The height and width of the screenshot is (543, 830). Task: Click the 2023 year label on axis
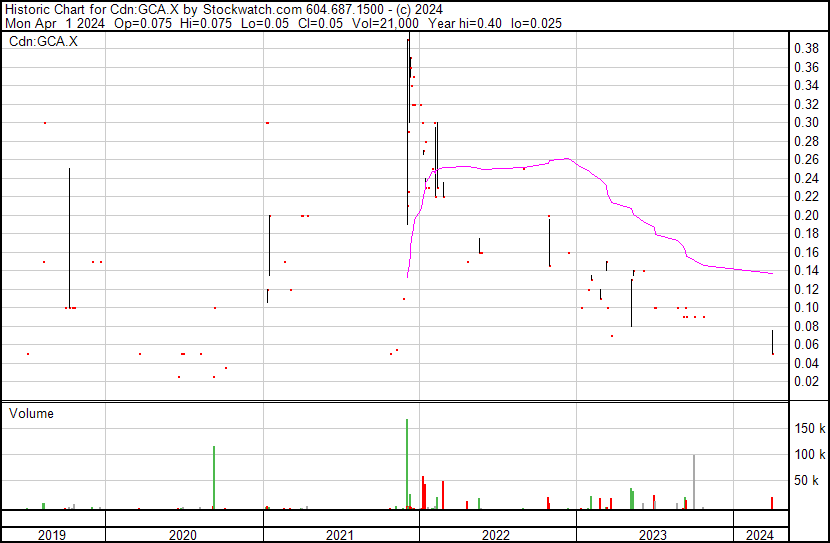pyautogui.click(x=653, y=535)
